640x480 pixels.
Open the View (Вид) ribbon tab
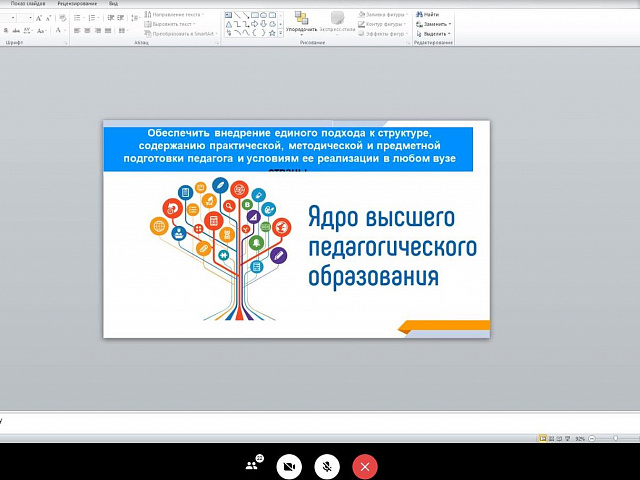coord(113,4)
